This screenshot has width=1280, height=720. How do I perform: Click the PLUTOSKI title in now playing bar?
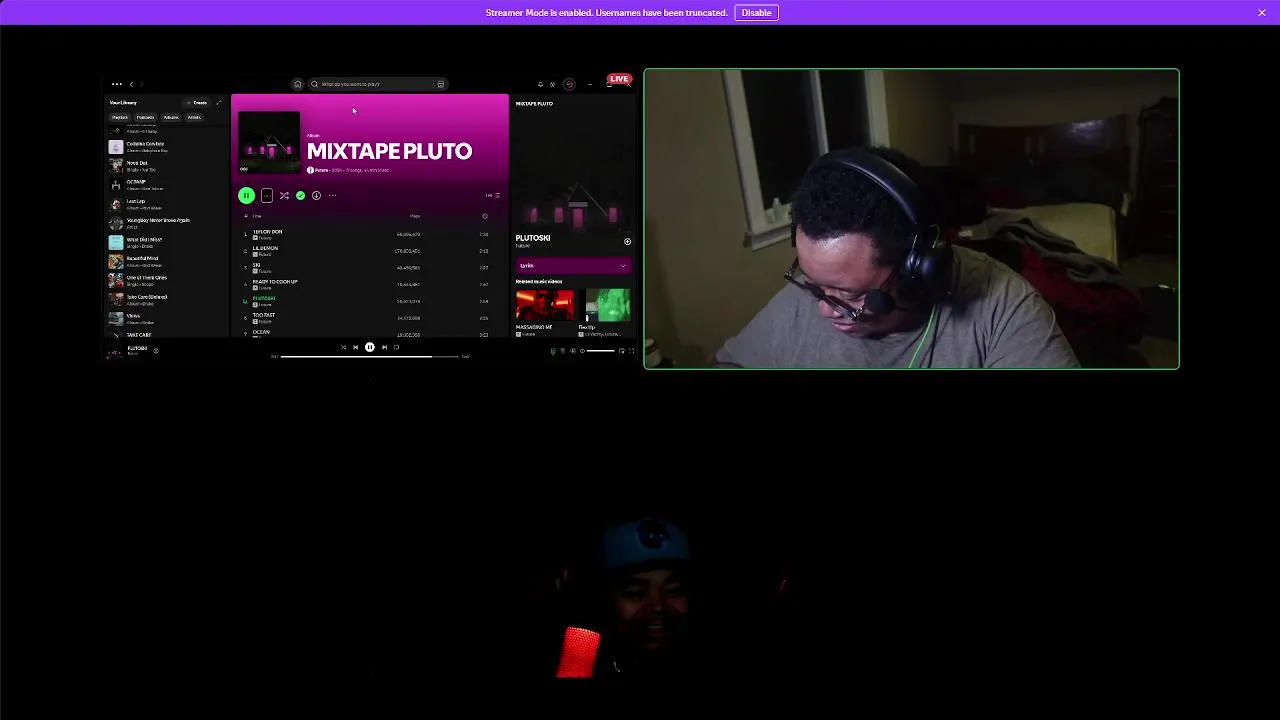[137, 348]
